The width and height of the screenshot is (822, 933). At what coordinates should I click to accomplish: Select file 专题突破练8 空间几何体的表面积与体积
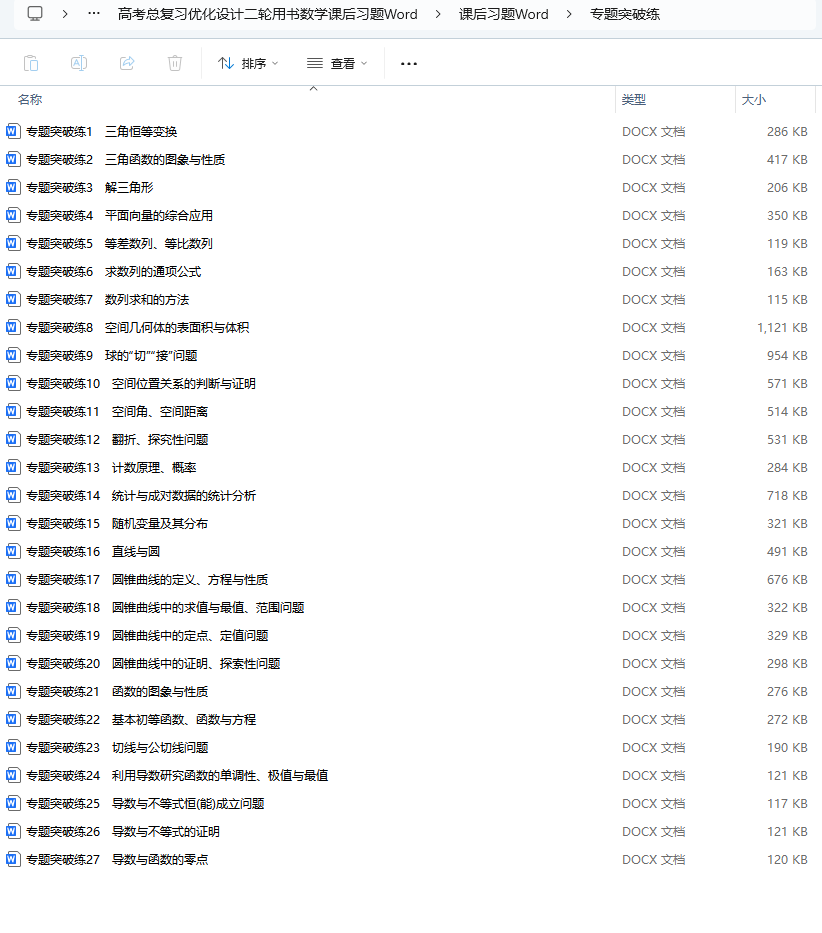pyautogui.click(x=137, y=327)
